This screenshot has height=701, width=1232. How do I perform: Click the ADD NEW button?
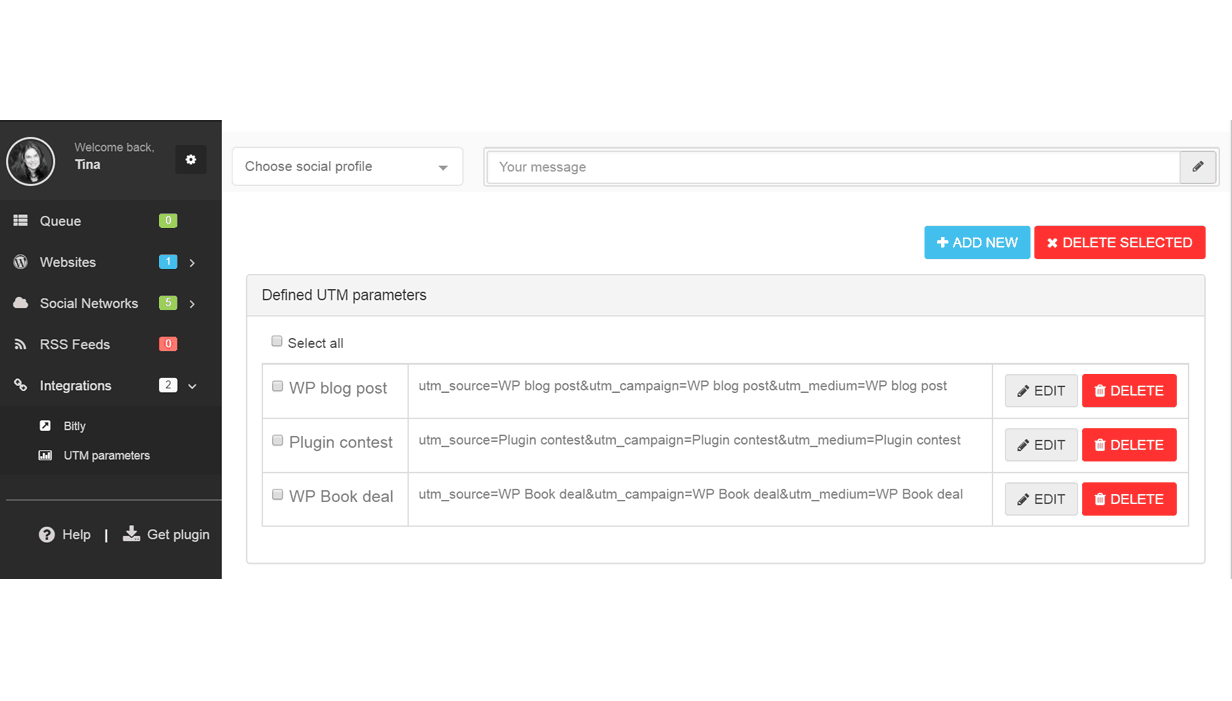tap(977, 243)
